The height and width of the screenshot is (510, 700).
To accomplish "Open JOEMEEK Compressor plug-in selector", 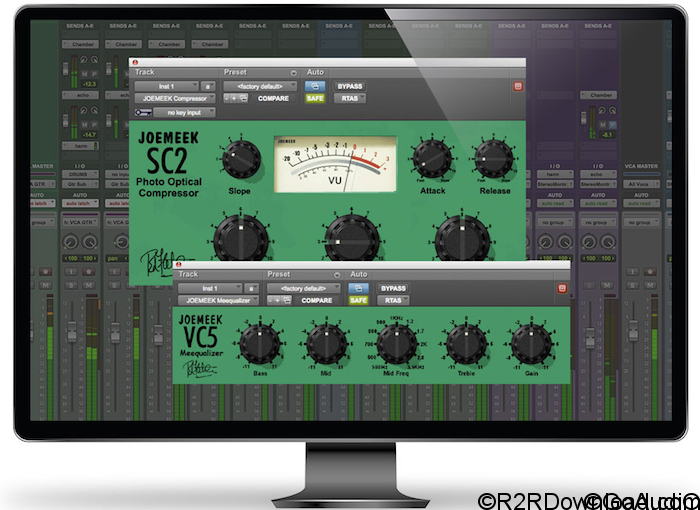I will coord(175,98).
